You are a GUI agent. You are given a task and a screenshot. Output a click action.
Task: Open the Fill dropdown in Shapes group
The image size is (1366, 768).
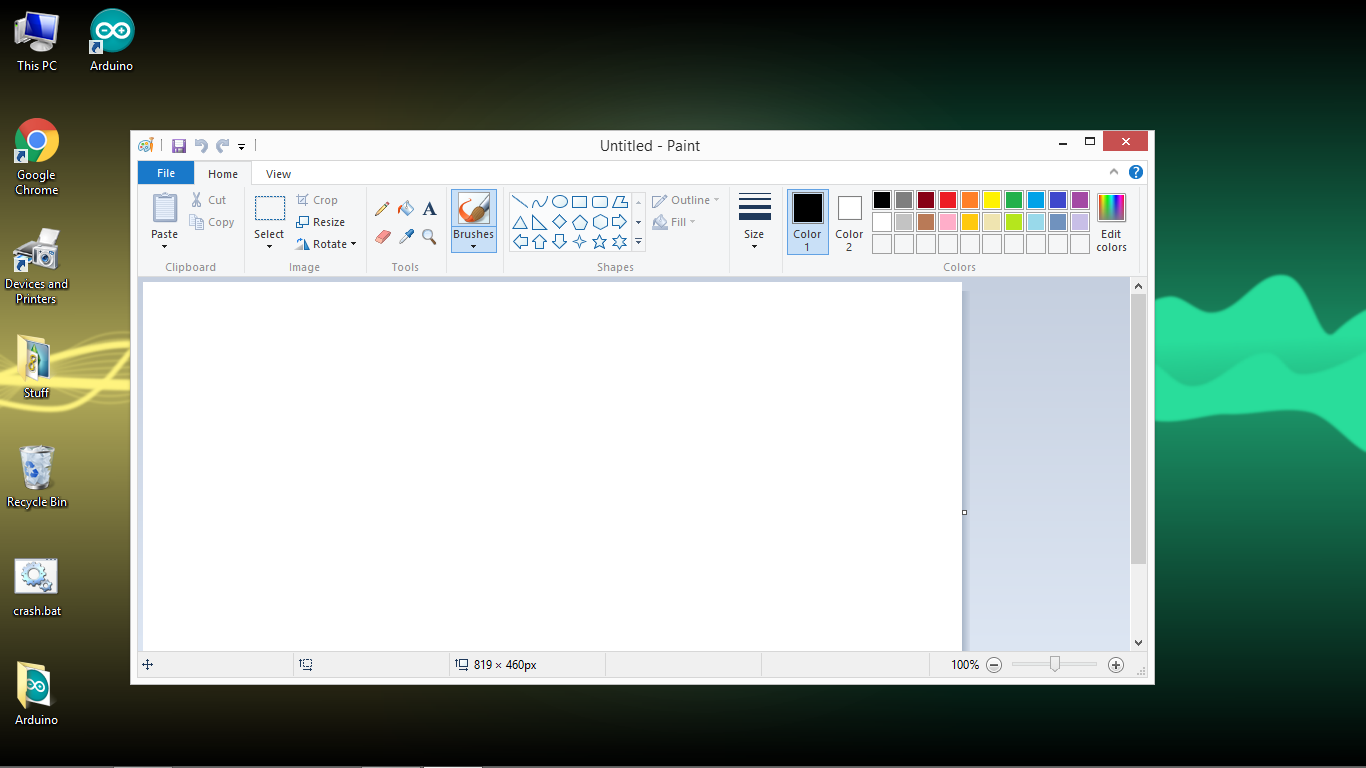(675, 221)
